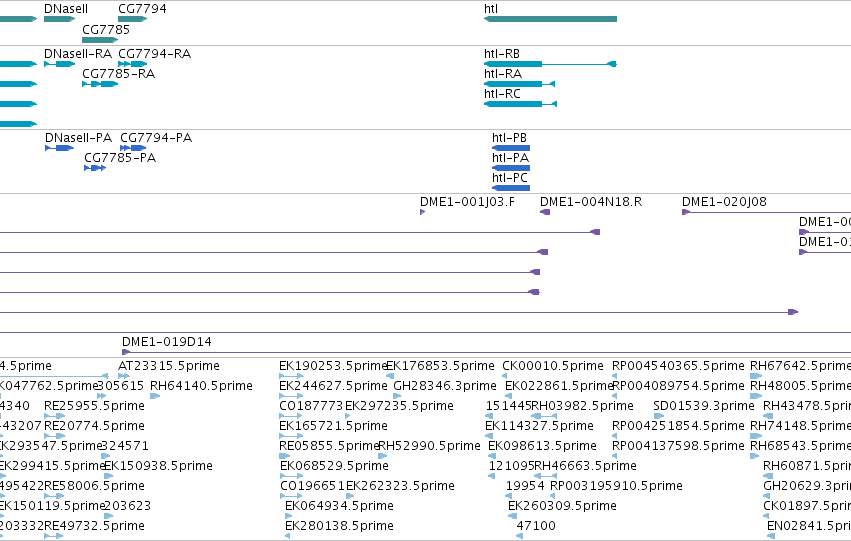The height and width of the screenshot is (541, 851).
Task: Select the EK280138.5prime EST label
Action: [339, 526]
